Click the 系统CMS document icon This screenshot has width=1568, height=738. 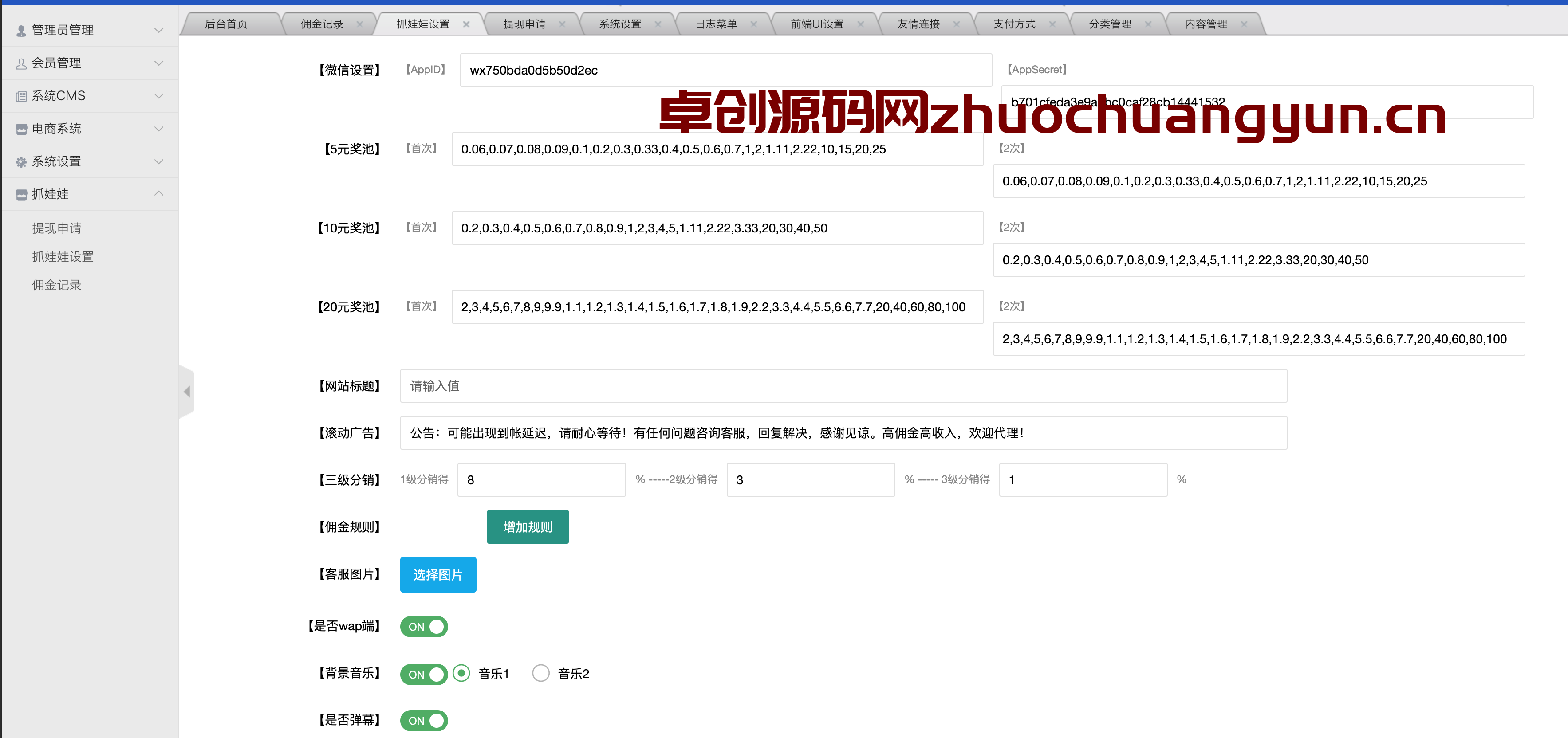(21, 96)
